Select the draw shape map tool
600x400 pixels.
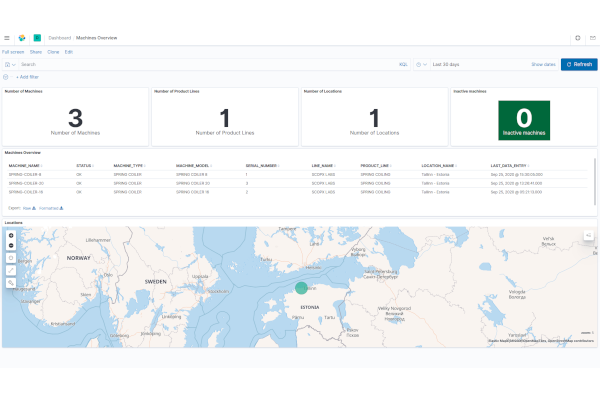[x=11, y=258]
